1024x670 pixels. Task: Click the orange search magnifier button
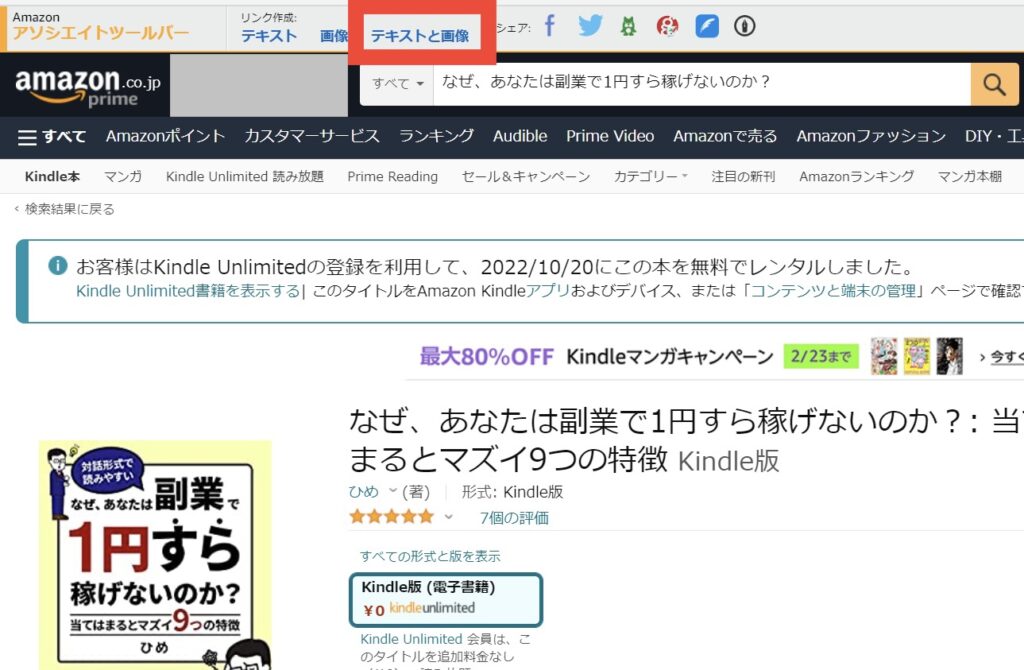pyautogui.click(x=993, y=85)
